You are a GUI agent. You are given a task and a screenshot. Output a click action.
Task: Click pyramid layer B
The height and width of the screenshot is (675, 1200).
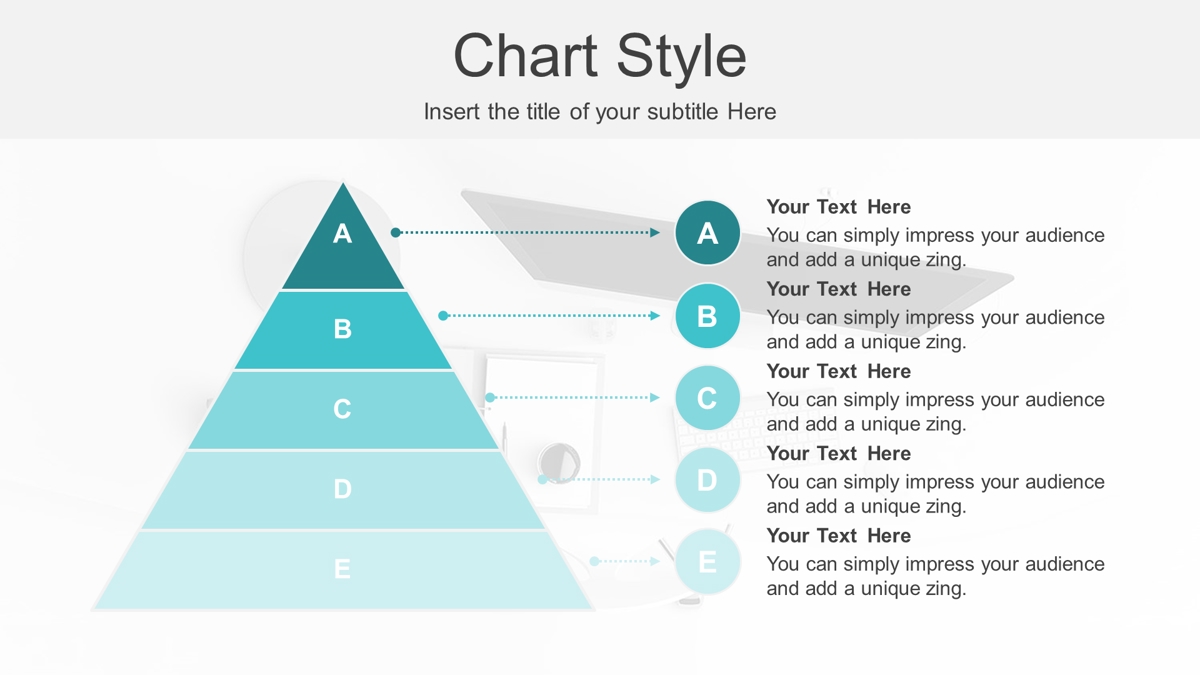pyautogui.click(x=343, y=330)
